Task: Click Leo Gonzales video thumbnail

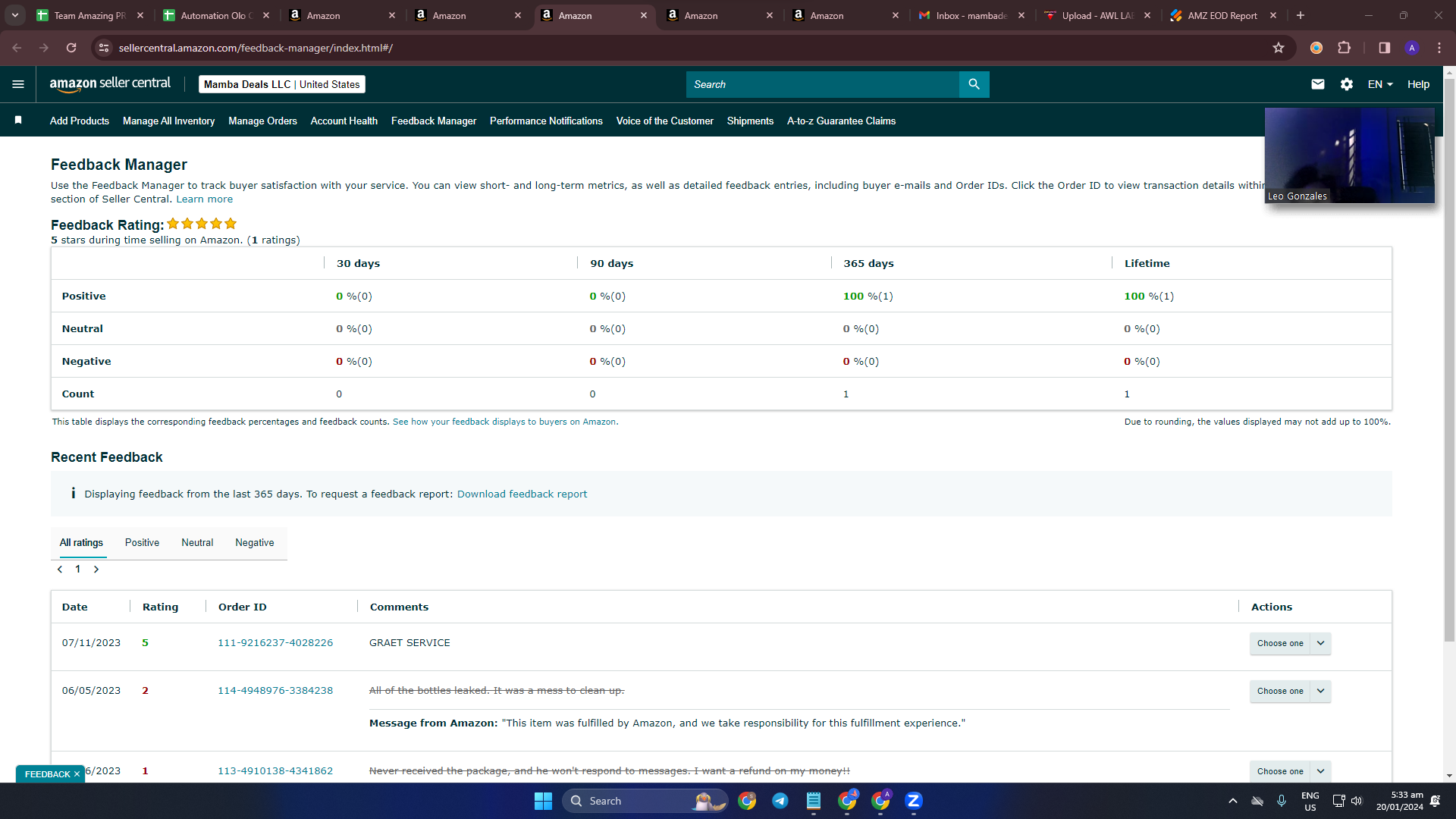Action: click(1350, 155)
